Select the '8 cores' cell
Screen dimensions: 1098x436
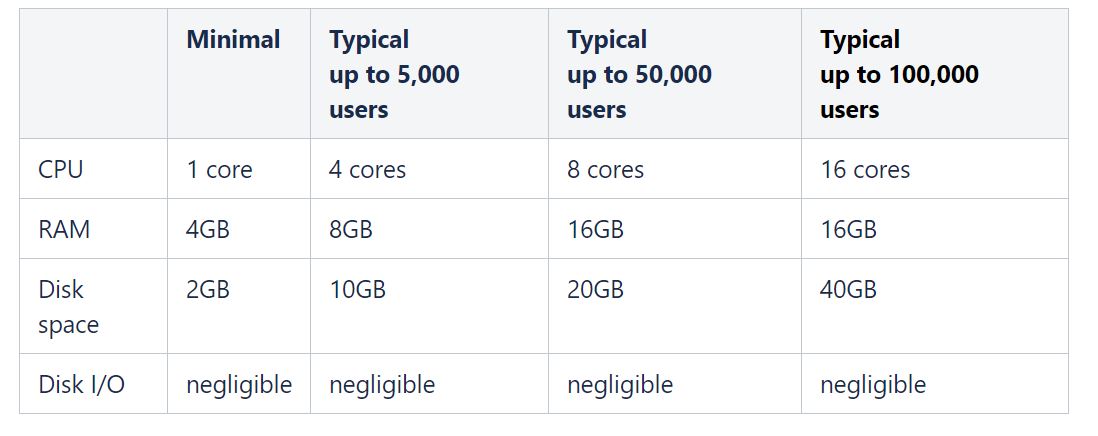[x=606, y=169]
